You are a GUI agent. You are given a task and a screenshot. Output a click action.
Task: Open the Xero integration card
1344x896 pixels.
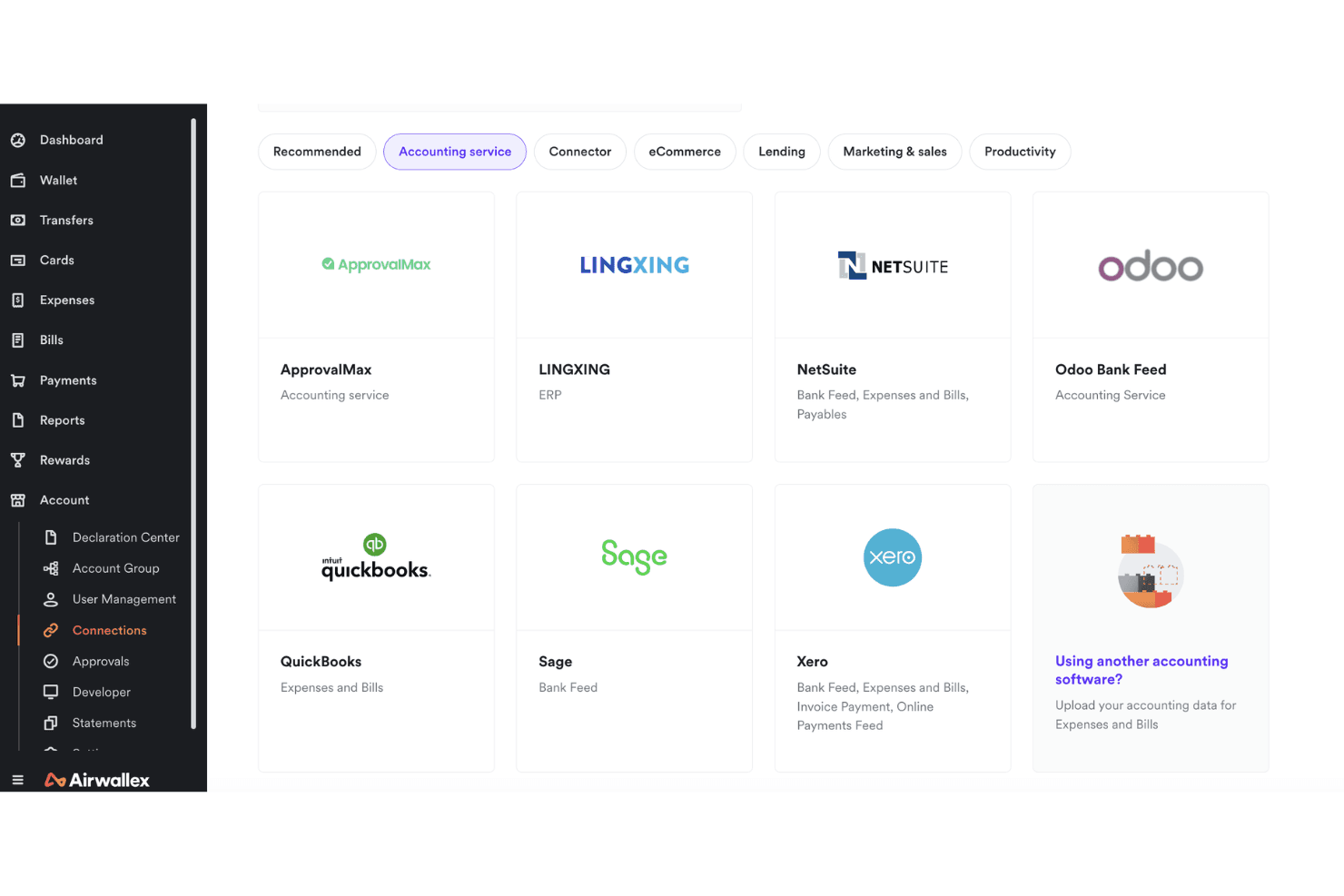click(893, 628)
